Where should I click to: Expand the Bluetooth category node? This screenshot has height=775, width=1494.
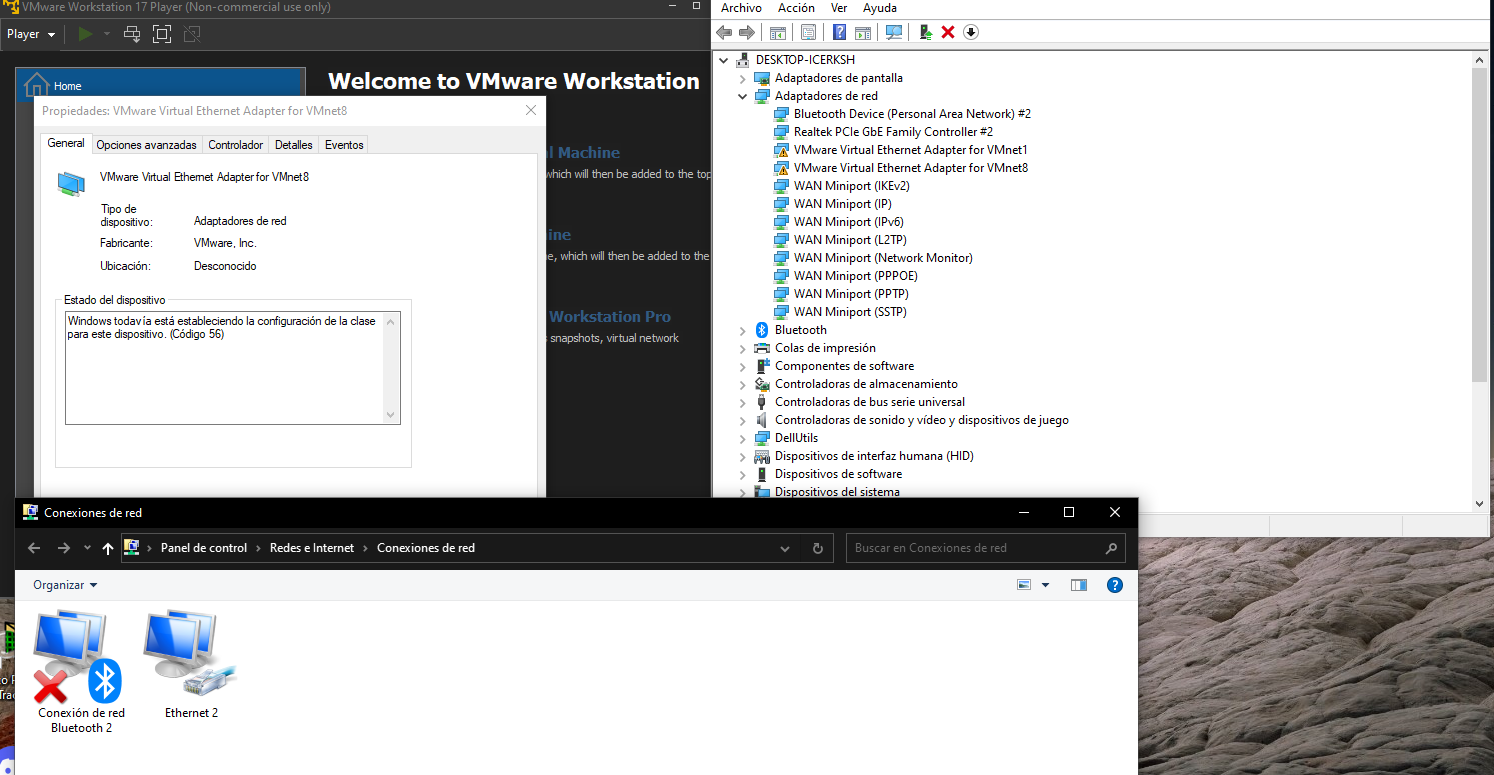point(742,330)
